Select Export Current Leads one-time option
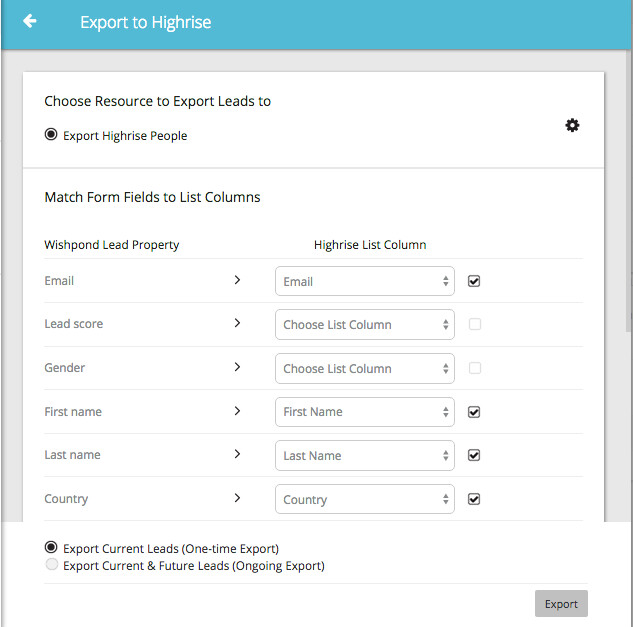 51,547
